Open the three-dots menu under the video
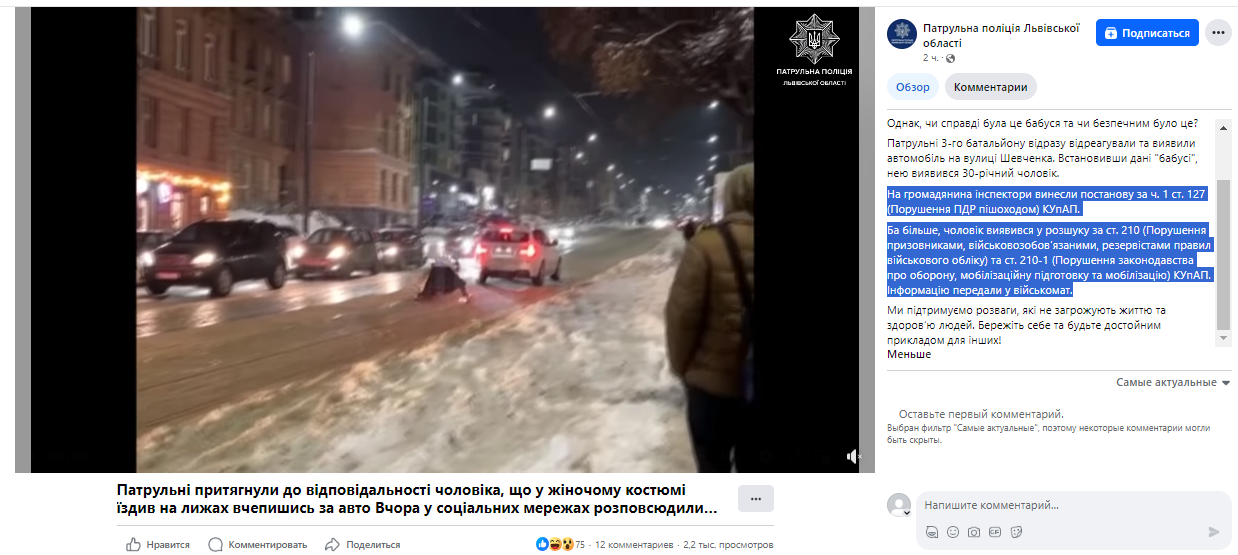The width and height of the screenshot is (1238, 555). [756, 498]
